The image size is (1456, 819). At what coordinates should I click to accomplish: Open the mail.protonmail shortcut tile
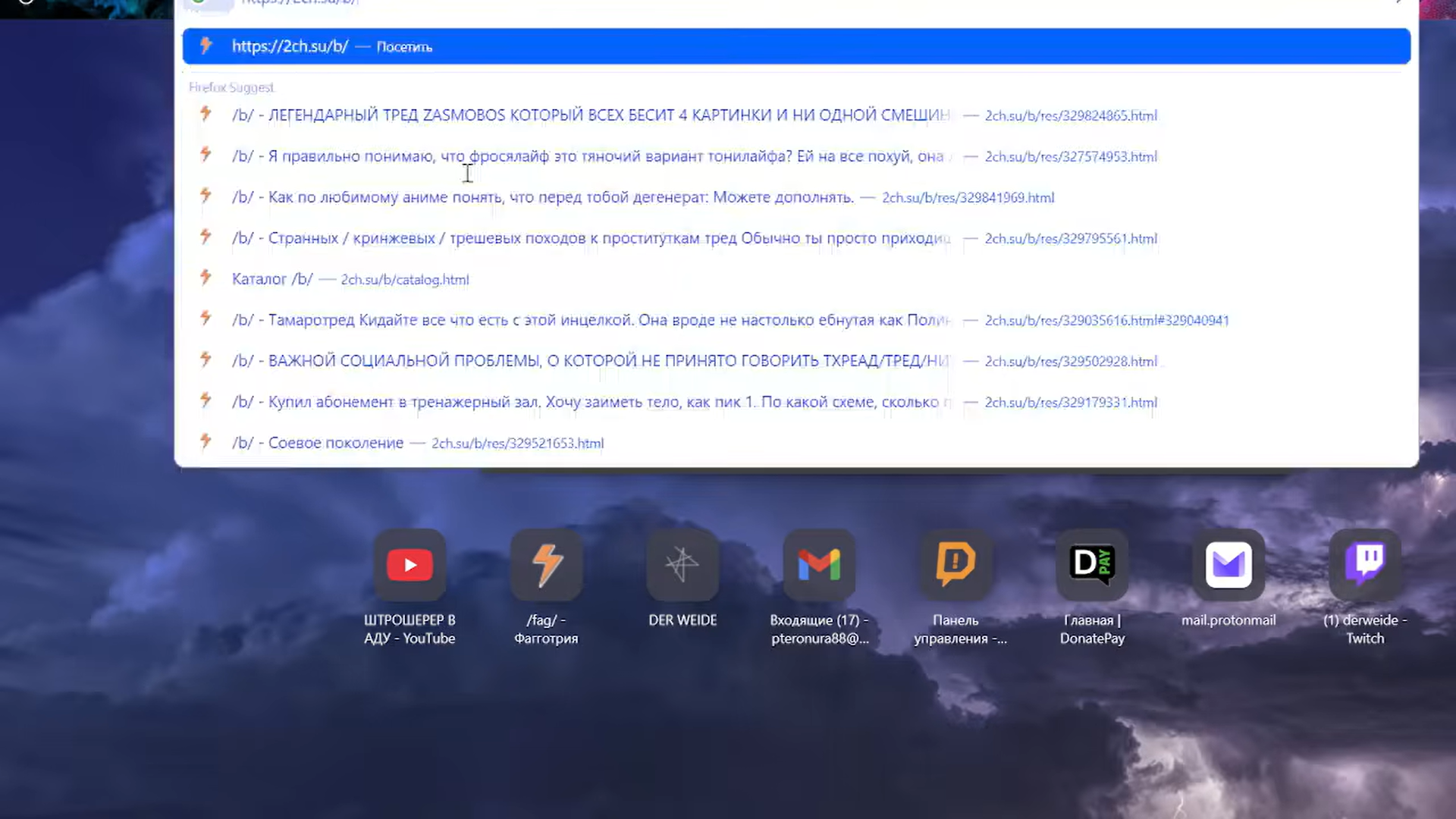(1228, 565)
